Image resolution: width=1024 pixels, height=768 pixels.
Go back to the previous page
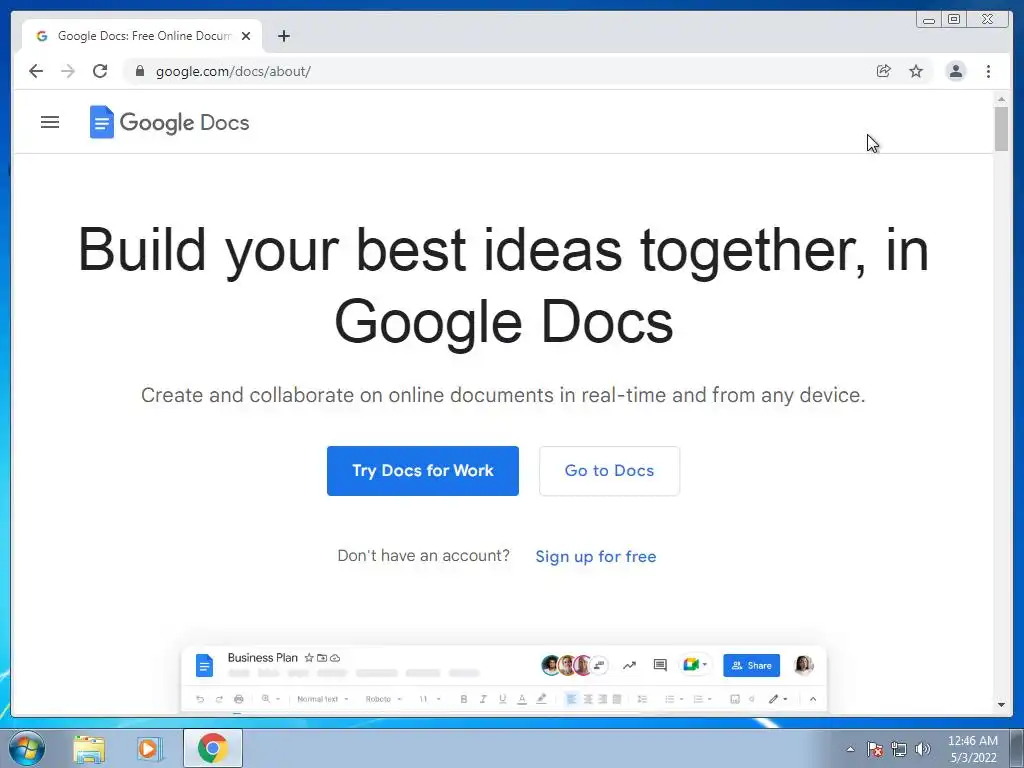tap(36, 71)
